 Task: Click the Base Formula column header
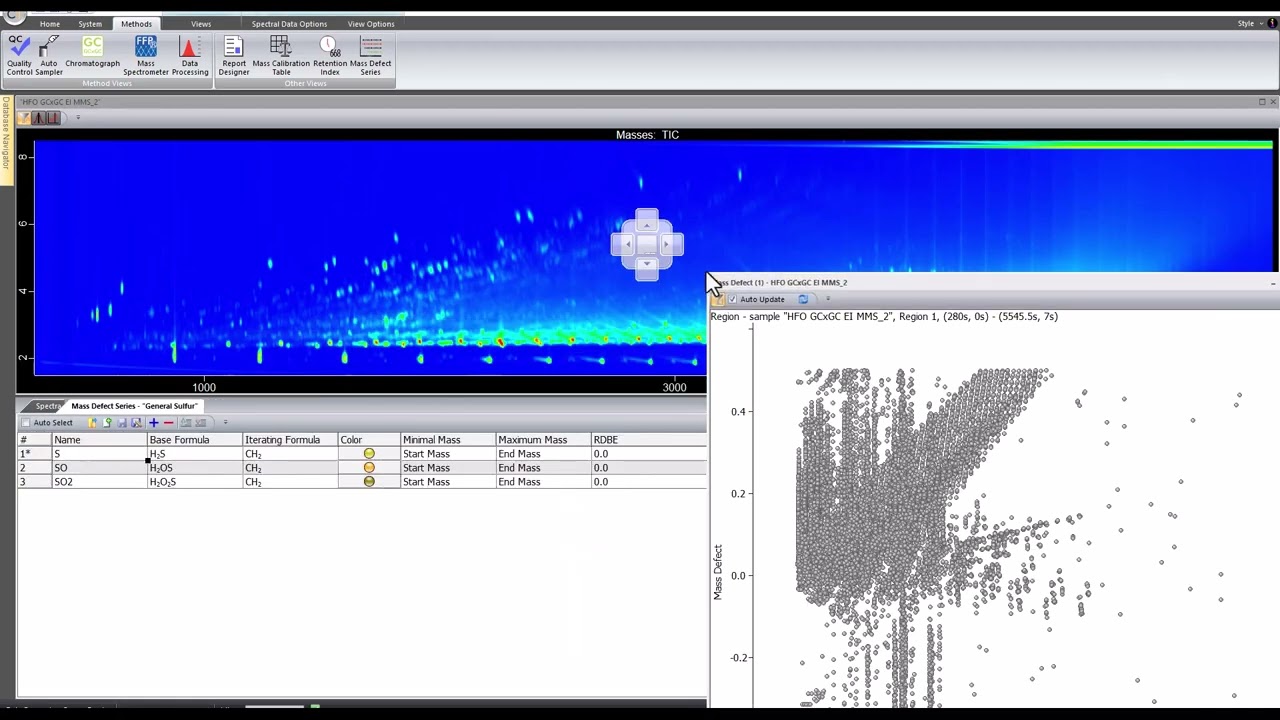(x=194, y=440)
